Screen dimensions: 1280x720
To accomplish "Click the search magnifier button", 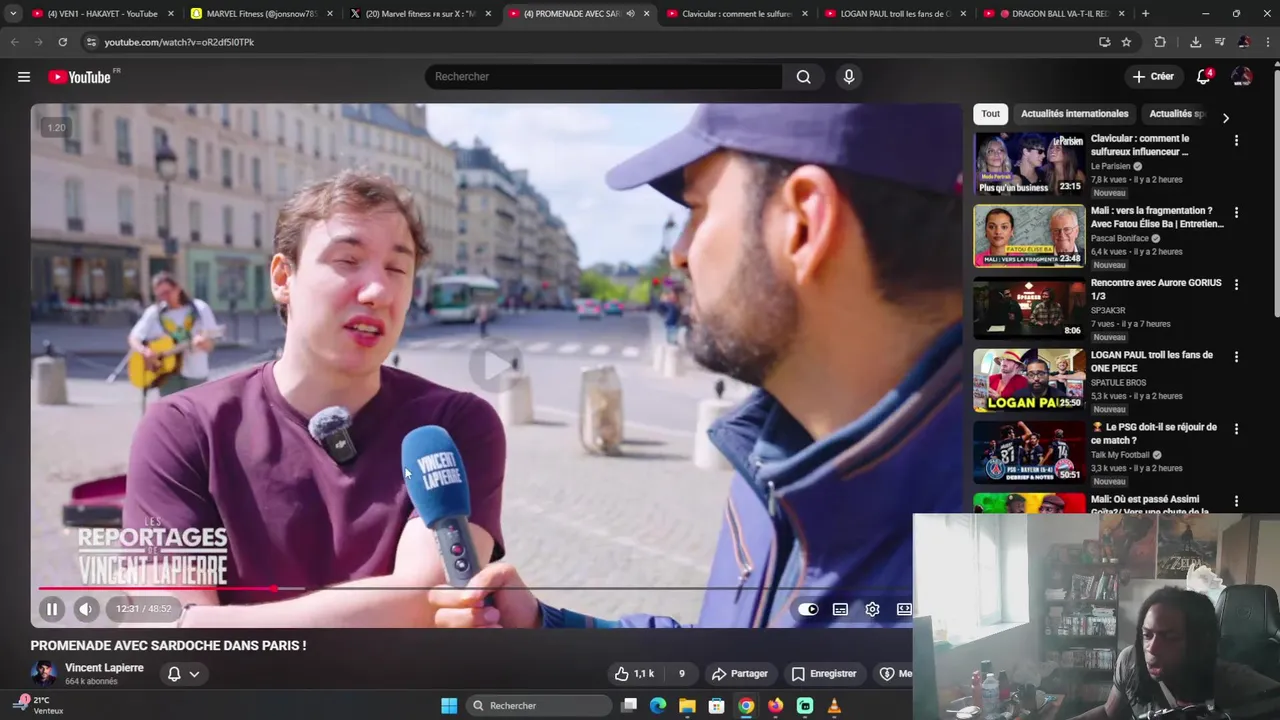I will click(x=803, y=77).
